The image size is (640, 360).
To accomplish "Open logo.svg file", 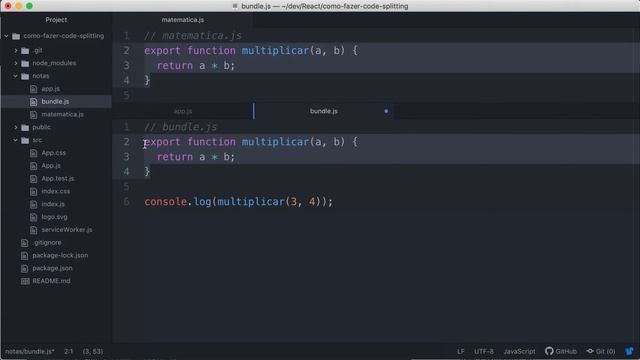I will [54, 217].
